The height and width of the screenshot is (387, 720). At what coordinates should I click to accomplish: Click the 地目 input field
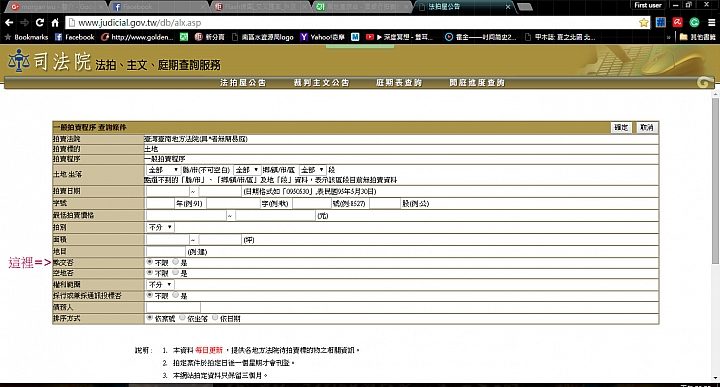(166, 252)
